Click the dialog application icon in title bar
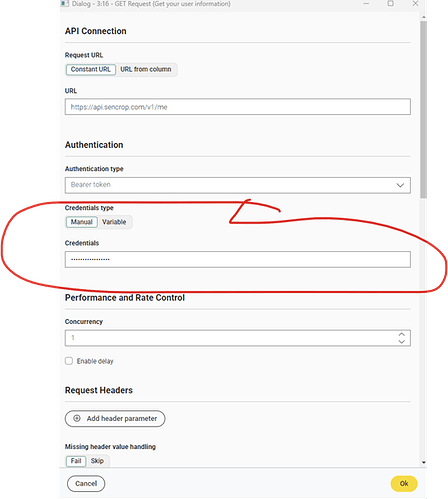Viewport: 448px width, 499px height. [x=65, y=3]
